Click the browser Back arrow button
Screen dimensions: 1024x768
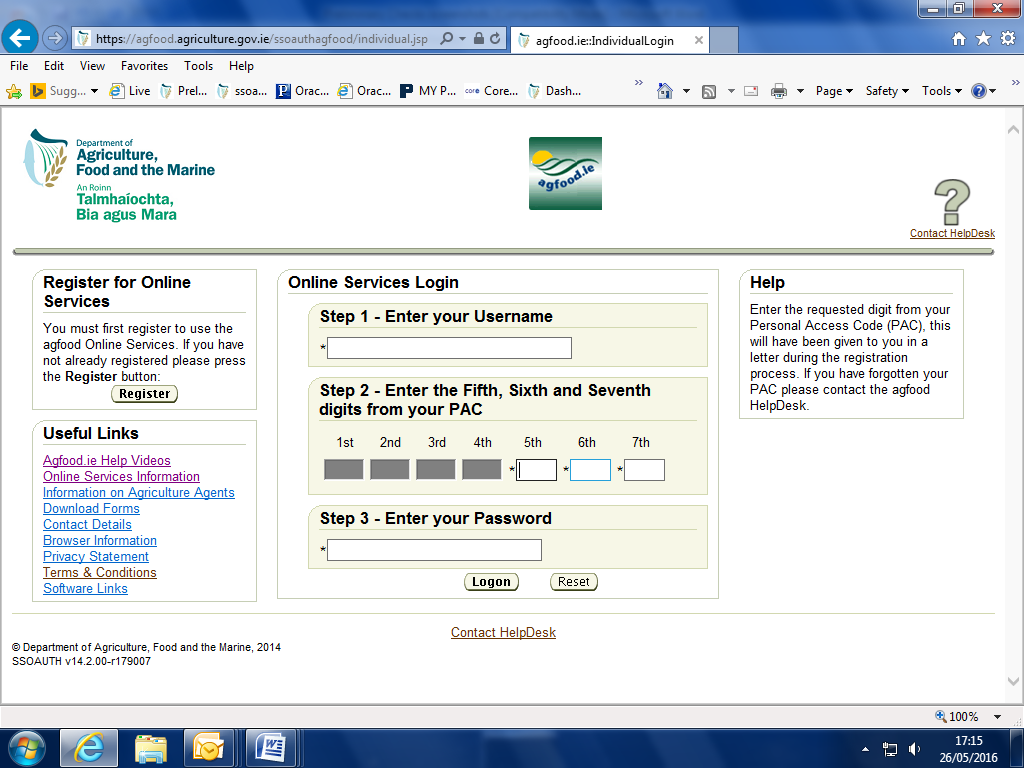click(22, 39)
